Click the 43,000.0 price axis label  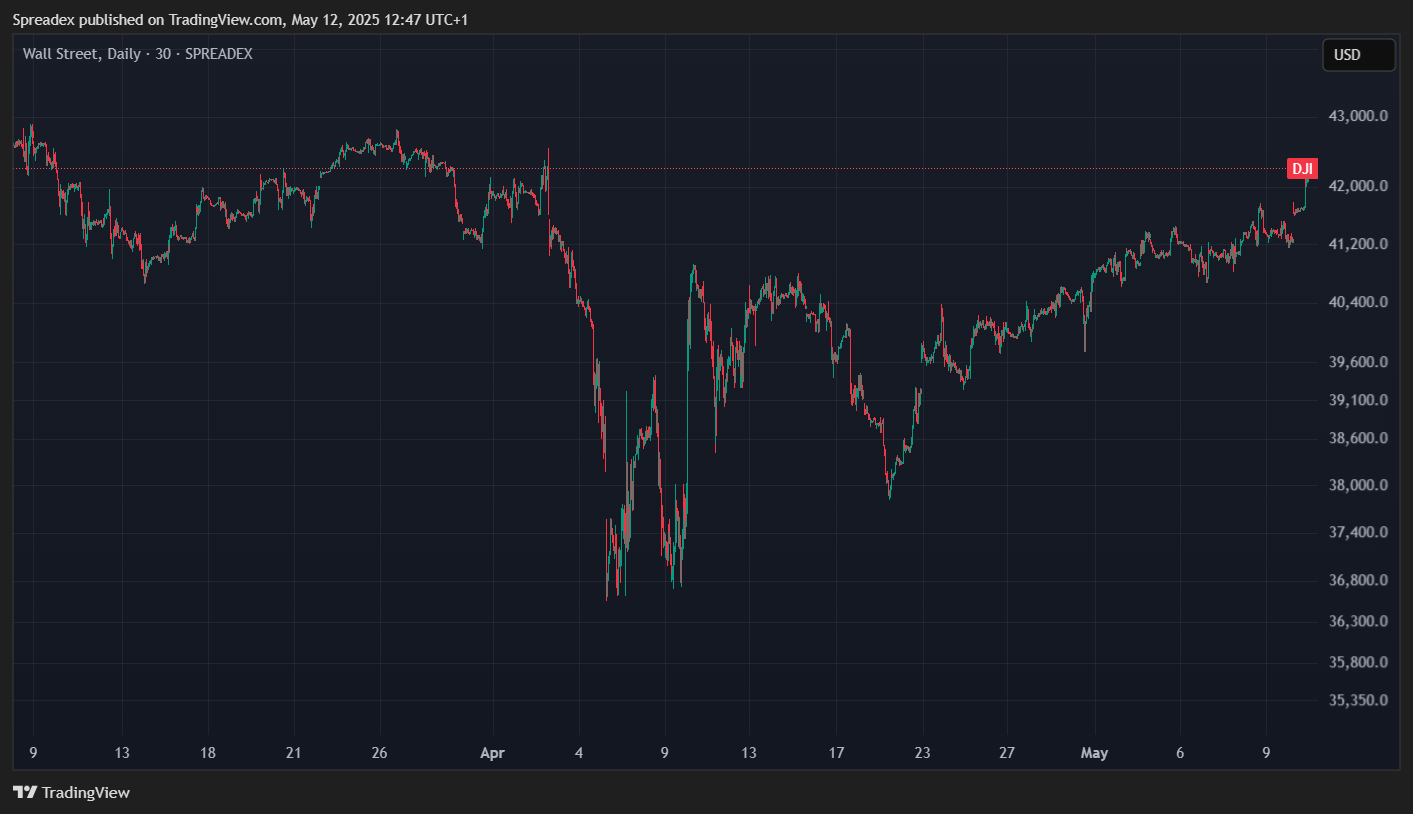1358,117
